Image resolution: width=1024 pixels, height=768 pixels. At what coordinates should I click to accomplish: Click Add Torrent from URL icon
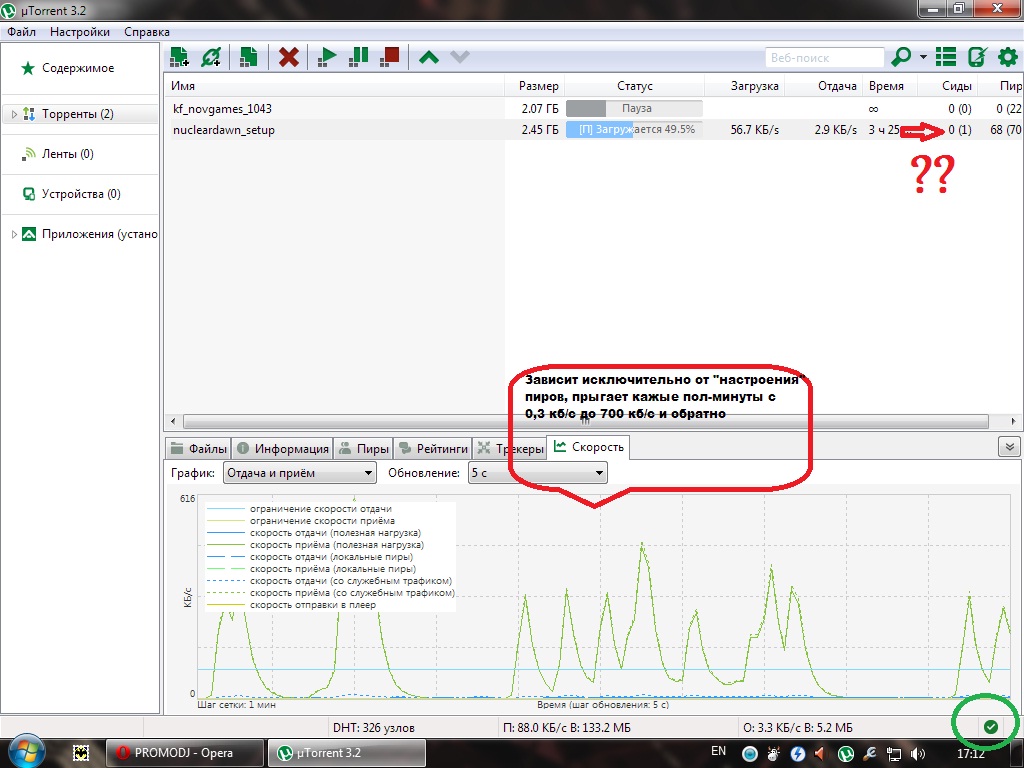pos(211,57)
